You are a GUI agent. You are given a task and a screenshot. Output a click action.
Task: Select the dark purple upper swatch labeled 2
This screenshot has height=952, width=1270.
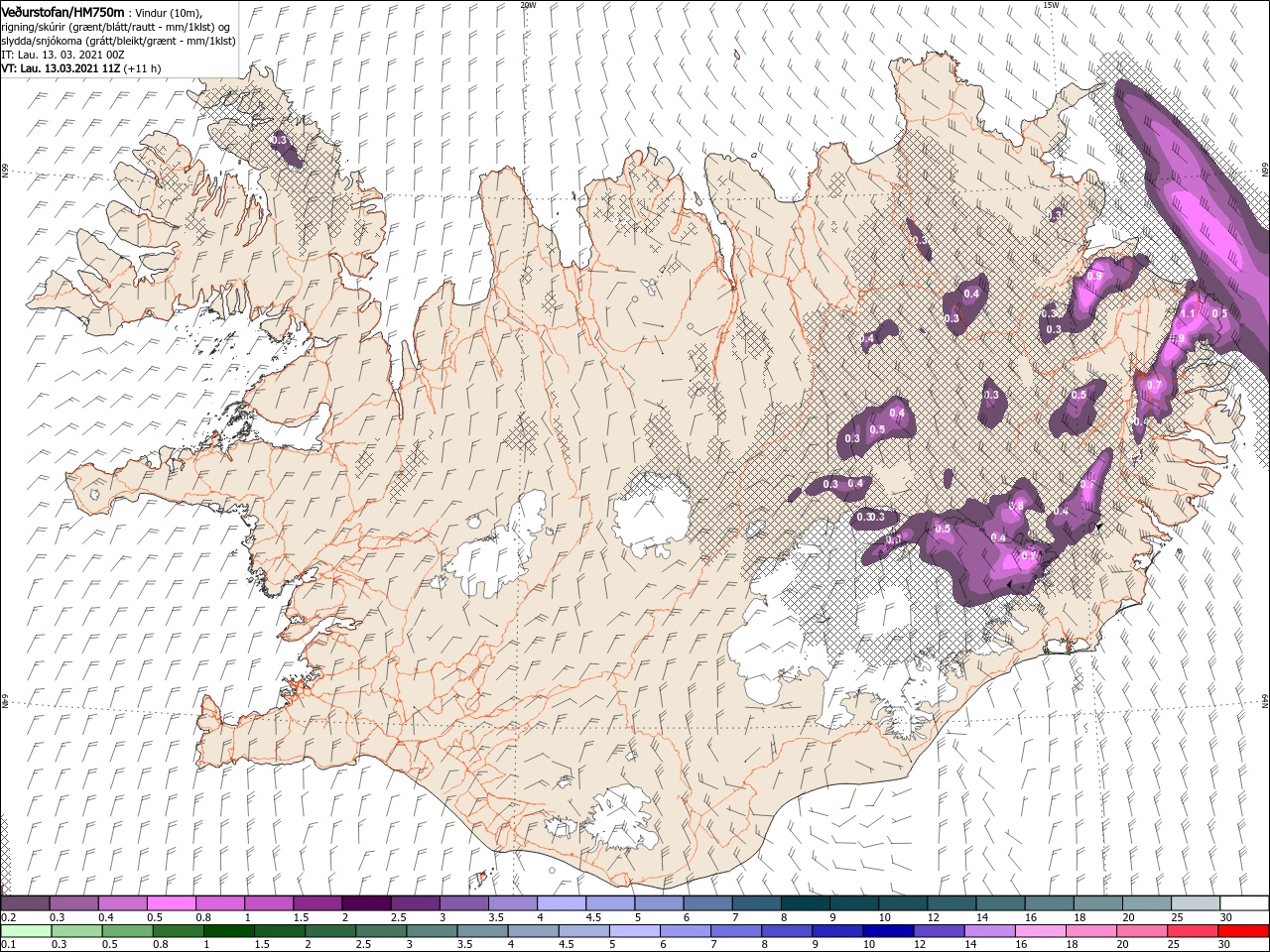[366, 903]
